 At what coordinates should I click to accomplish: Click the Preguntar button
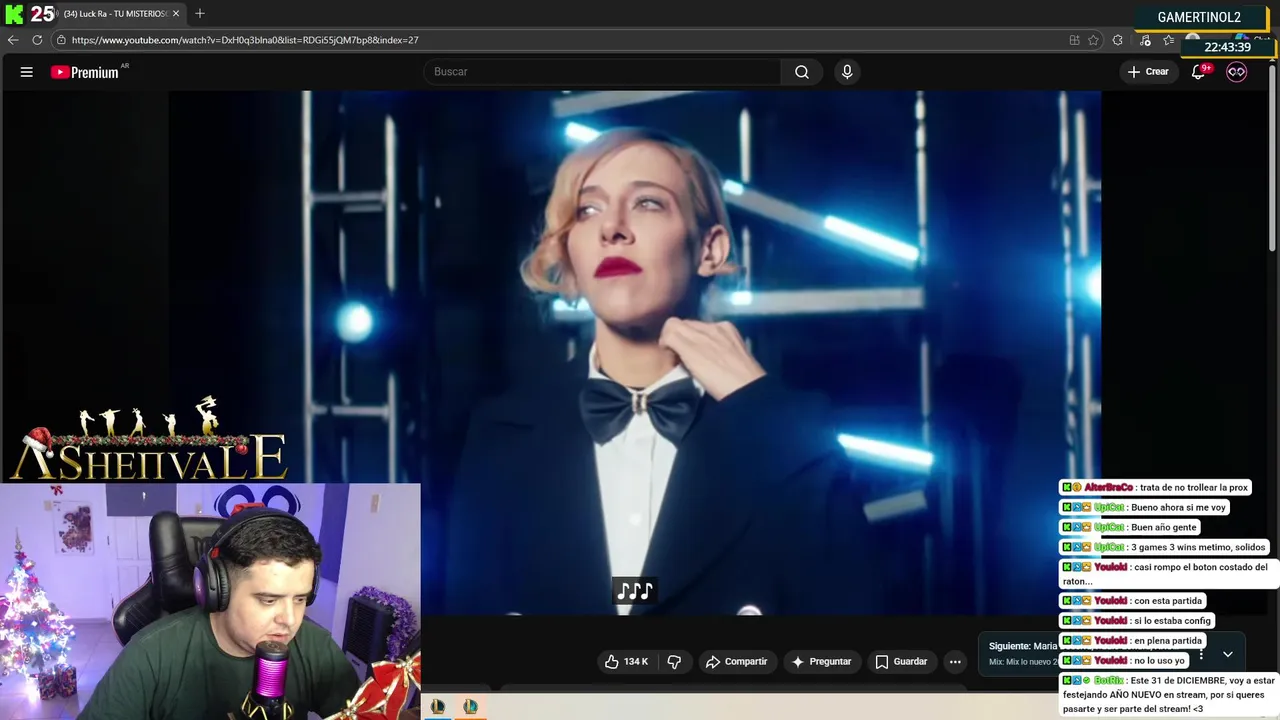[x=821, y=662]
